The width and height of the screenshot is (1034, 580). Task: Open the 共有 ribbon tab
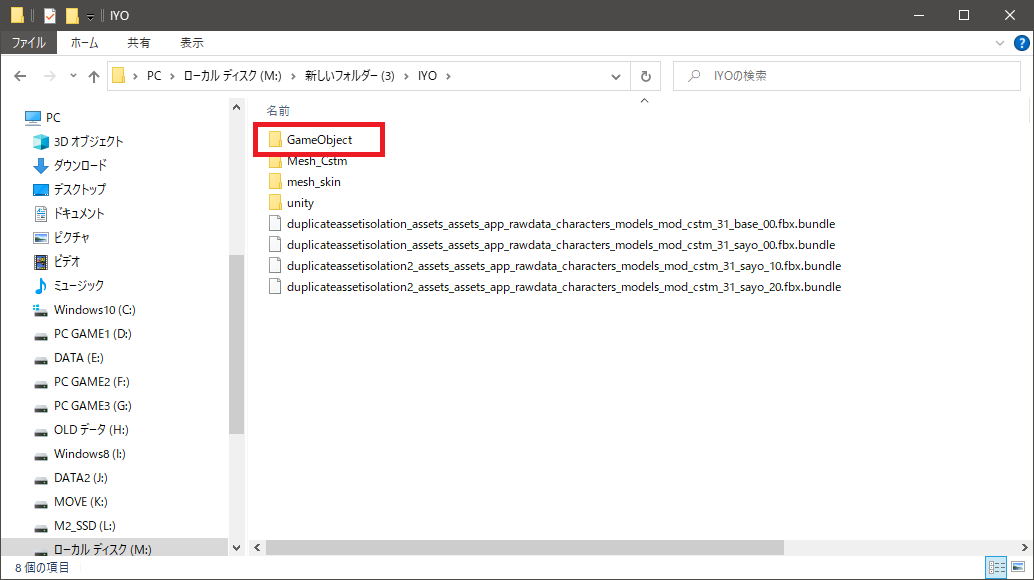coord(138,43)
